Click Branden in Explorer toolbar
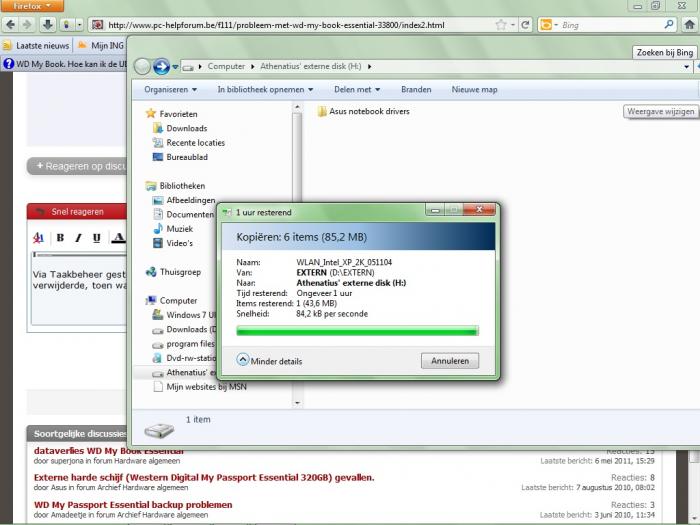The height and width of the screenshot is (525, 700). 416,89
